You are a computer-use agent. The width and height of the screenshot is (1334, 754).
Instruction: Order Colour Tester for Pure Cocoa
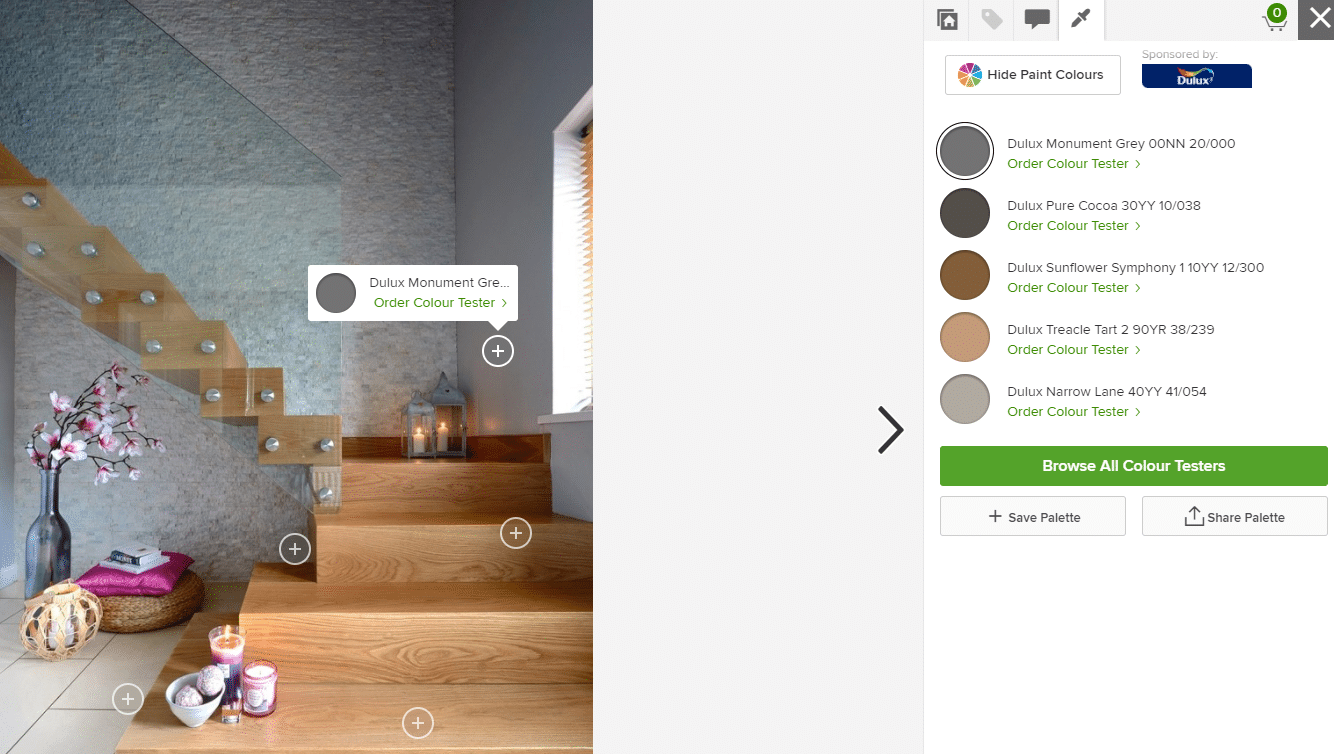tap(1074, 226)
